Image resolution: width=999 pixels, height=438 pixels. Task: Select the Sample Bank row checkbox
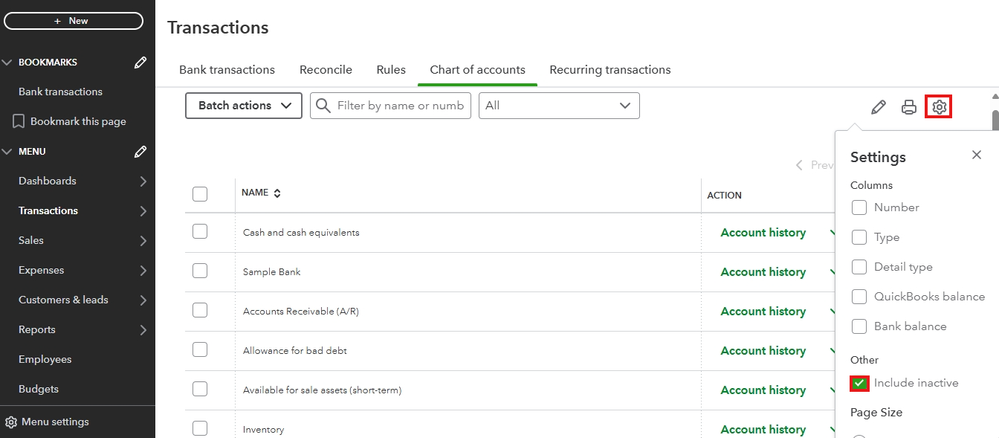point(200,271)
